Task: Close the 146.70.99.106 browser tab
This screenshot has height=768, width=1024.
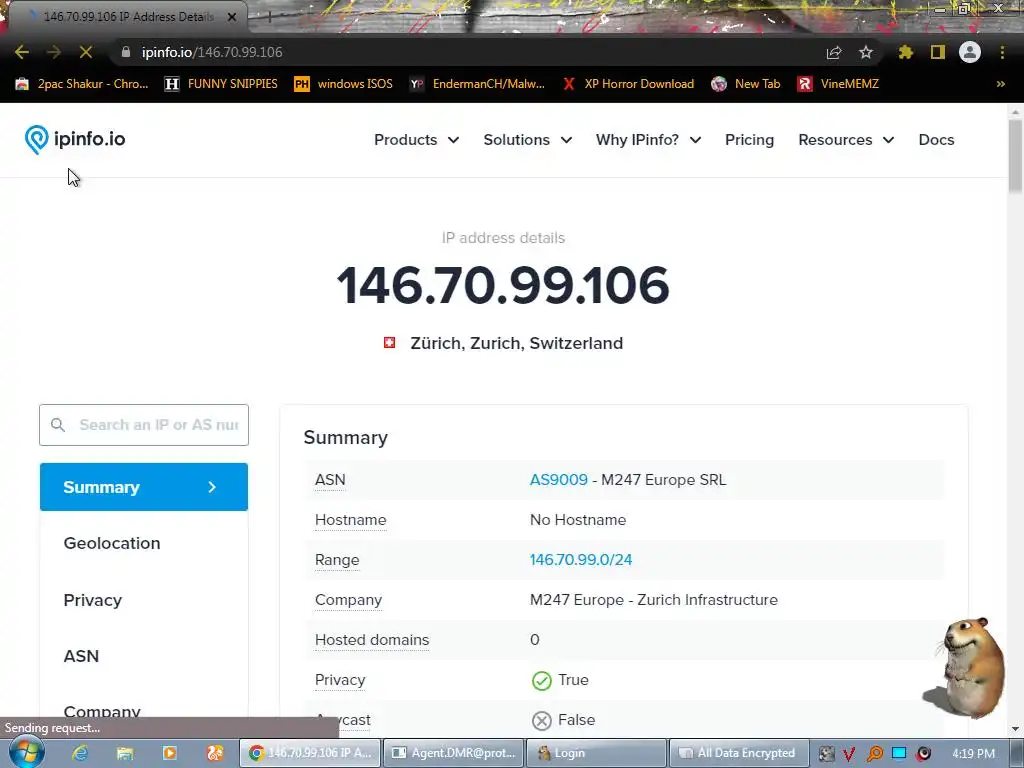Action: [x=232, y=17]
